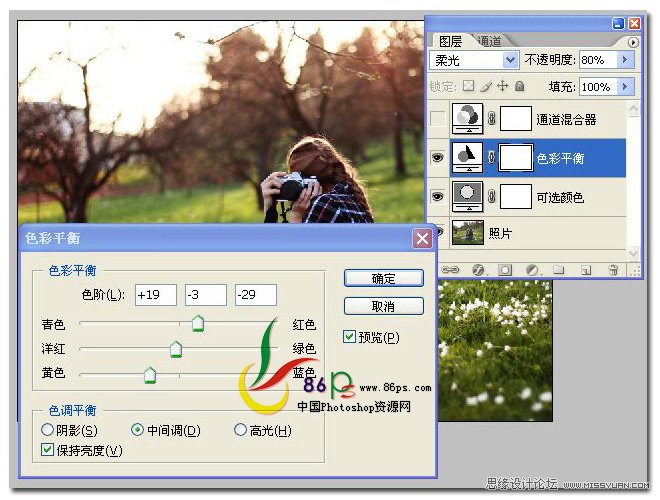This screenshot has width=660, height=500.
Task: Open the 填充 fill slider arrow
Action: 625,86
